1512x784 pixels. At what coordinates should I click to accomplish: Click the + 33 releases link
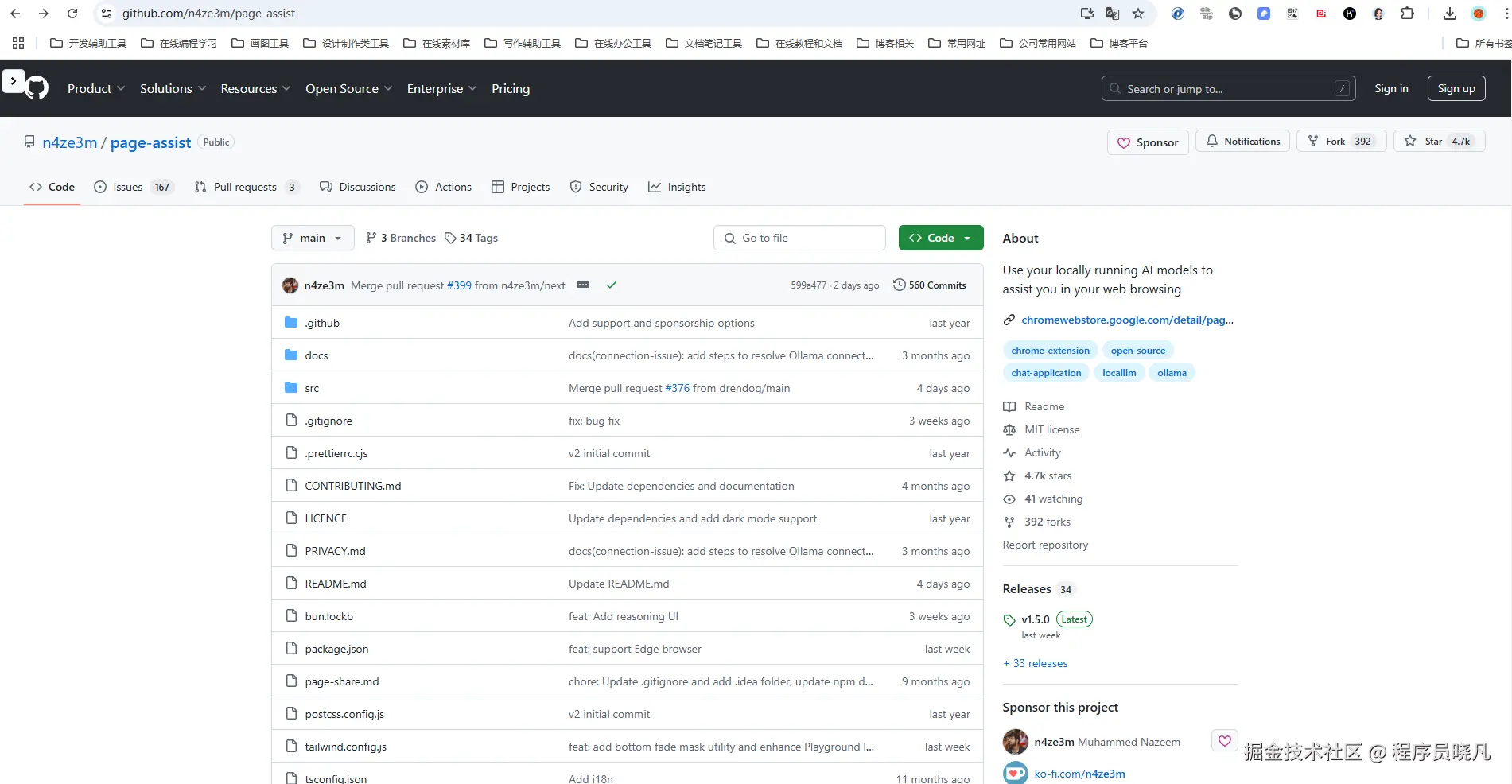(x=1035, y=663)
